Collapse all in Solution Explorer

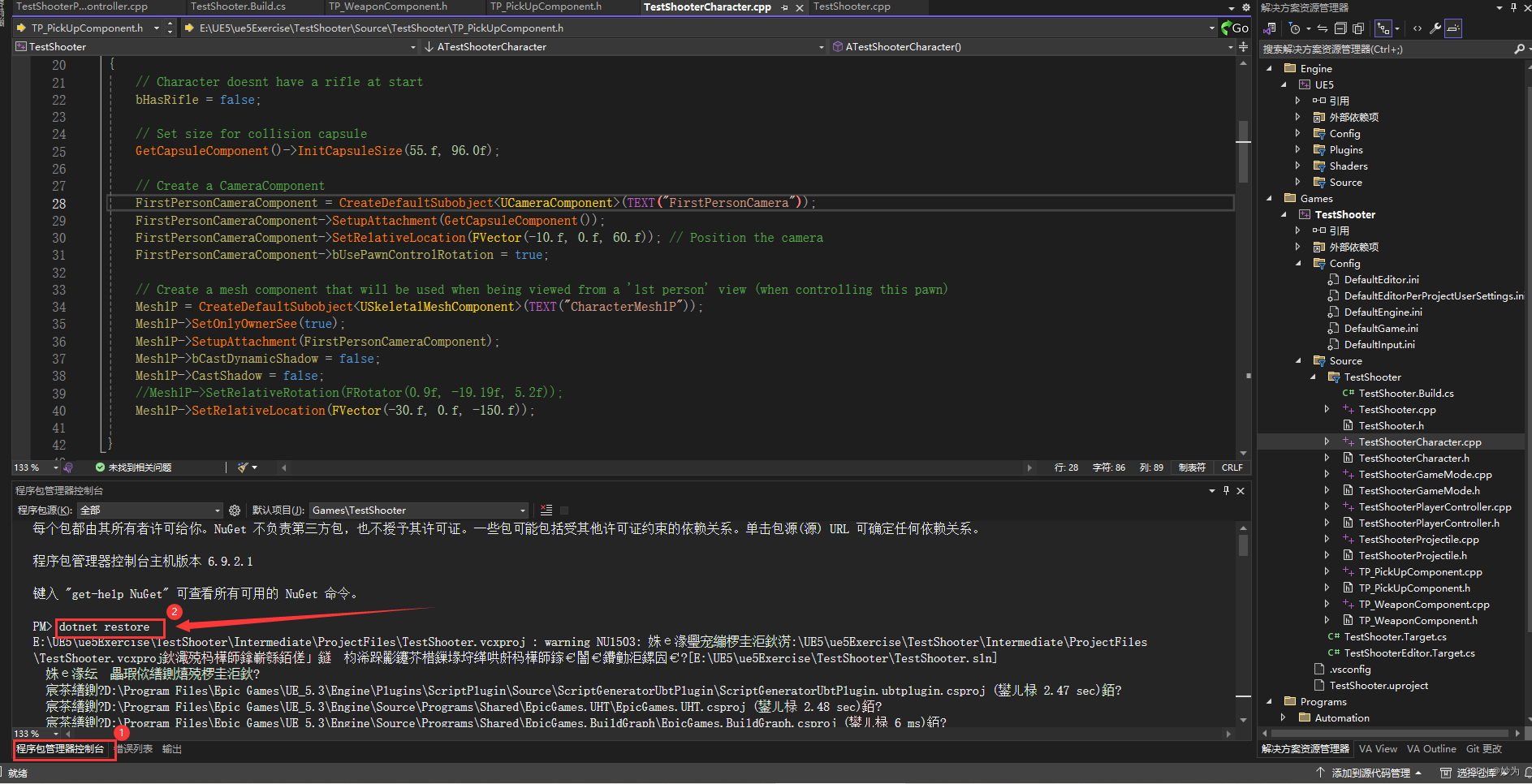1340,28
